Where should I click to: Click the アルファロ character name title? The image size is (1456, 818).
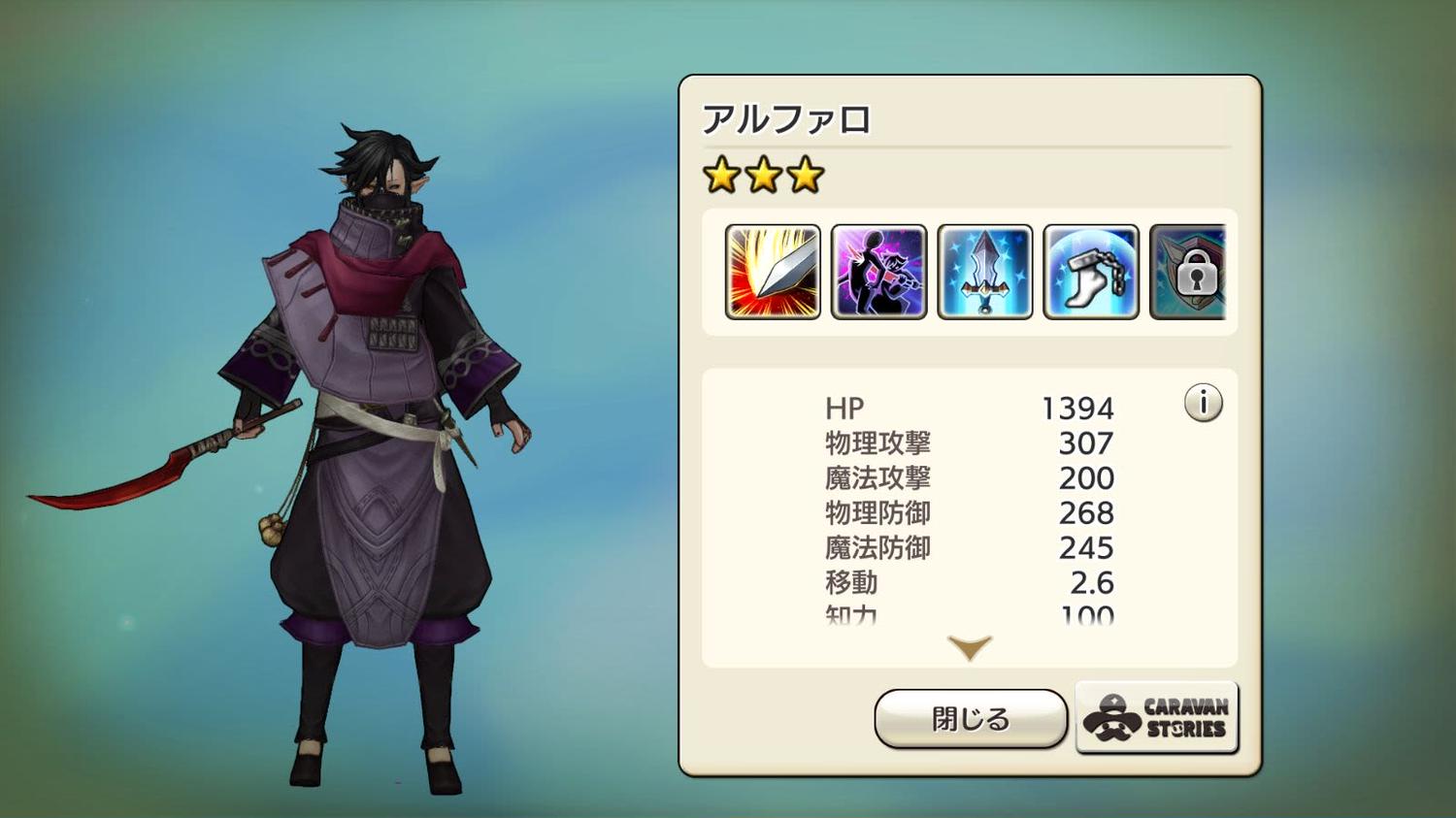pos(787,119)
